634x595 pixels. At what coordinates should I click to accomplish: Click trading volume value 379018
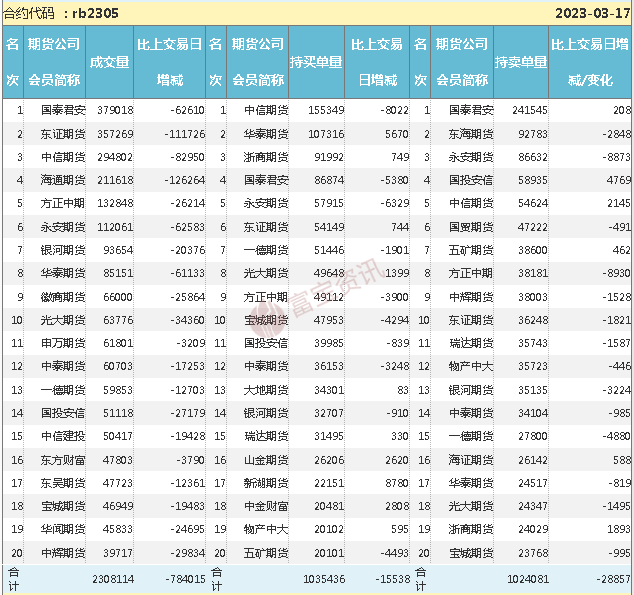[x=115, y=110]
